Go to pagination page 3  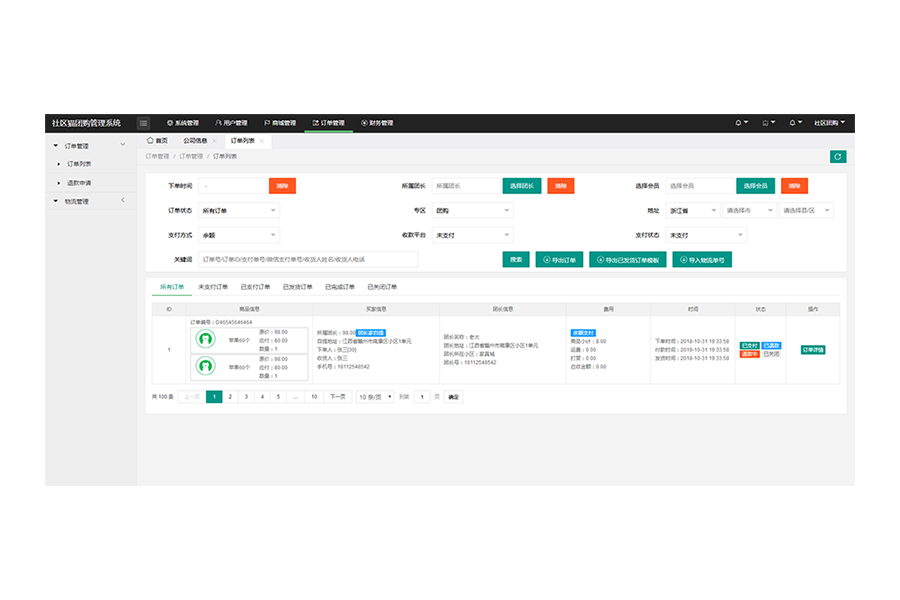(x=246, y=397)
